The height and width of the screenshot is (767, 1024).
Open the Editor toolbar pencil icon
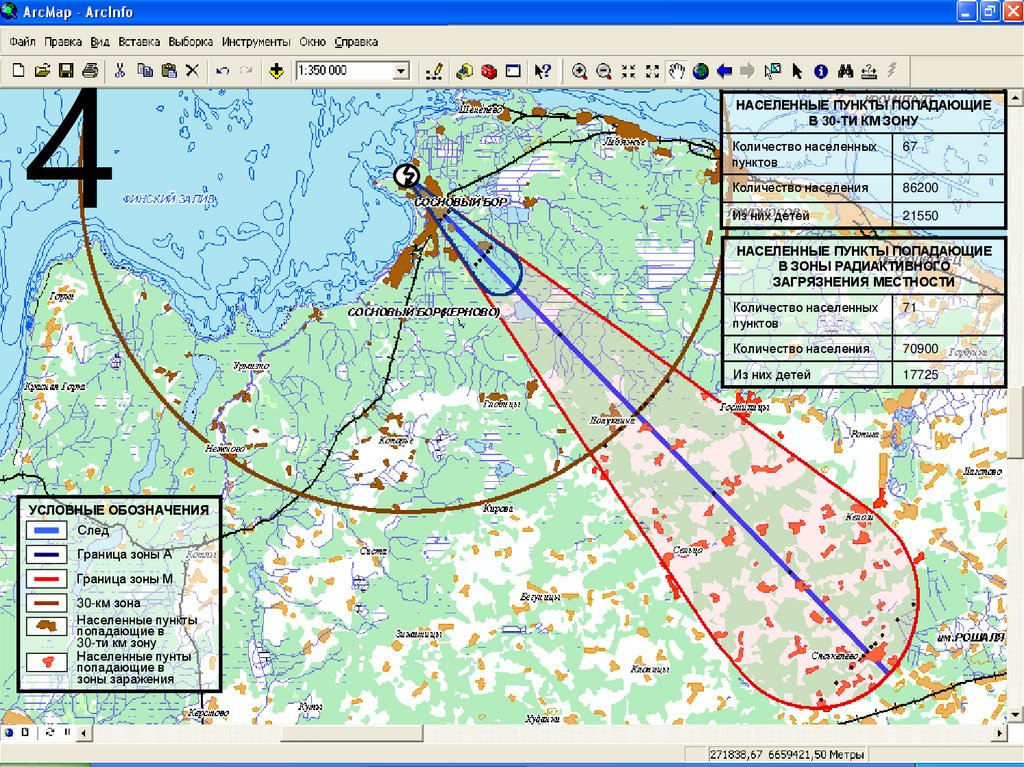[x=435, y=71]
